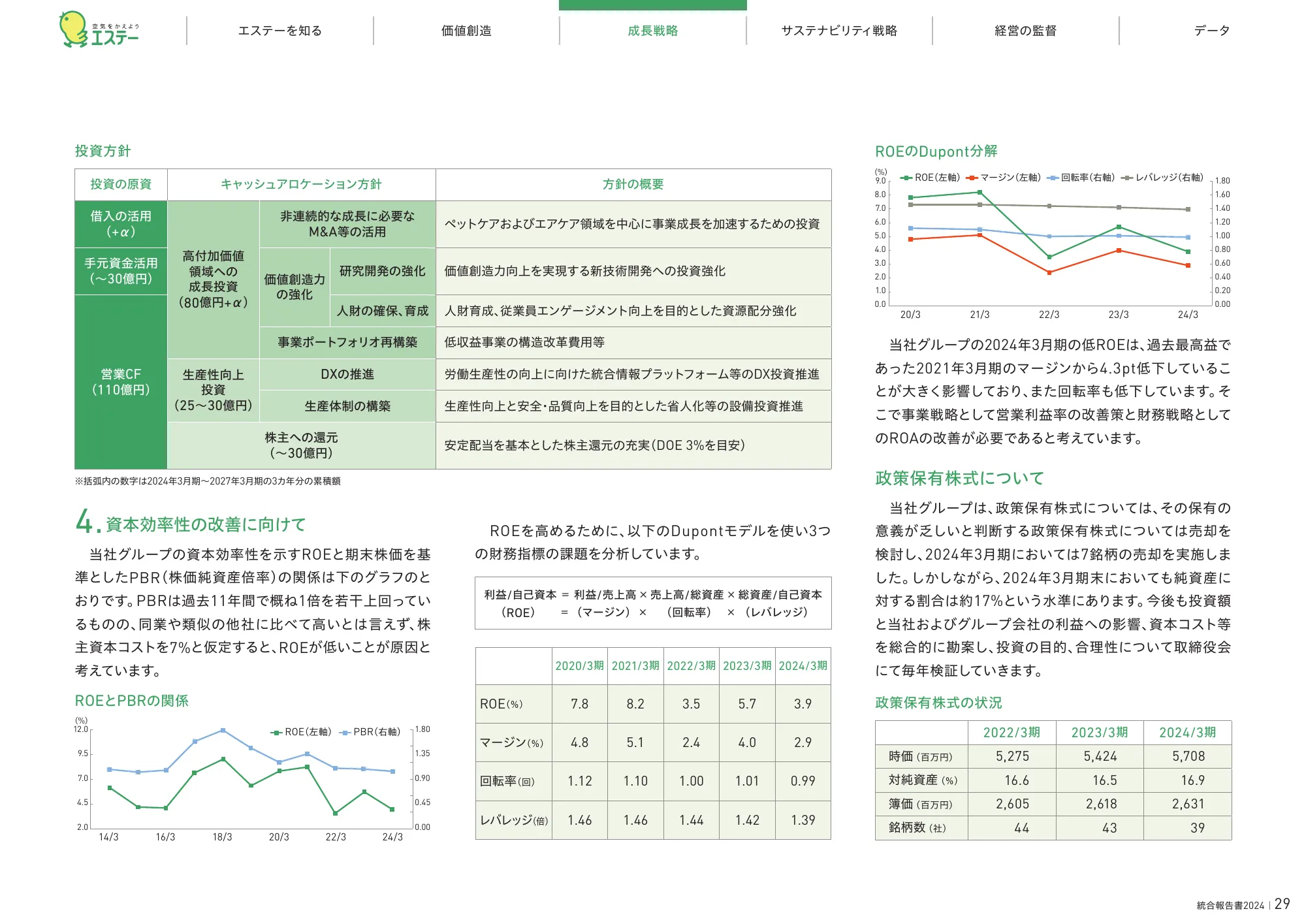Viewport: 1306px width, 924px height.
Task: Select the 生産体制の構築 cell
Action: click(347, 406)
